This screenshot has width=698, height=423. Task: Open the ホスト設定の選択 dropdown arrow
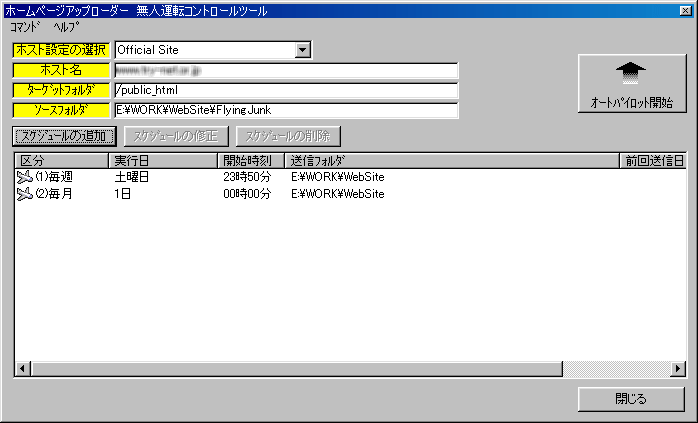pos(303,50)
